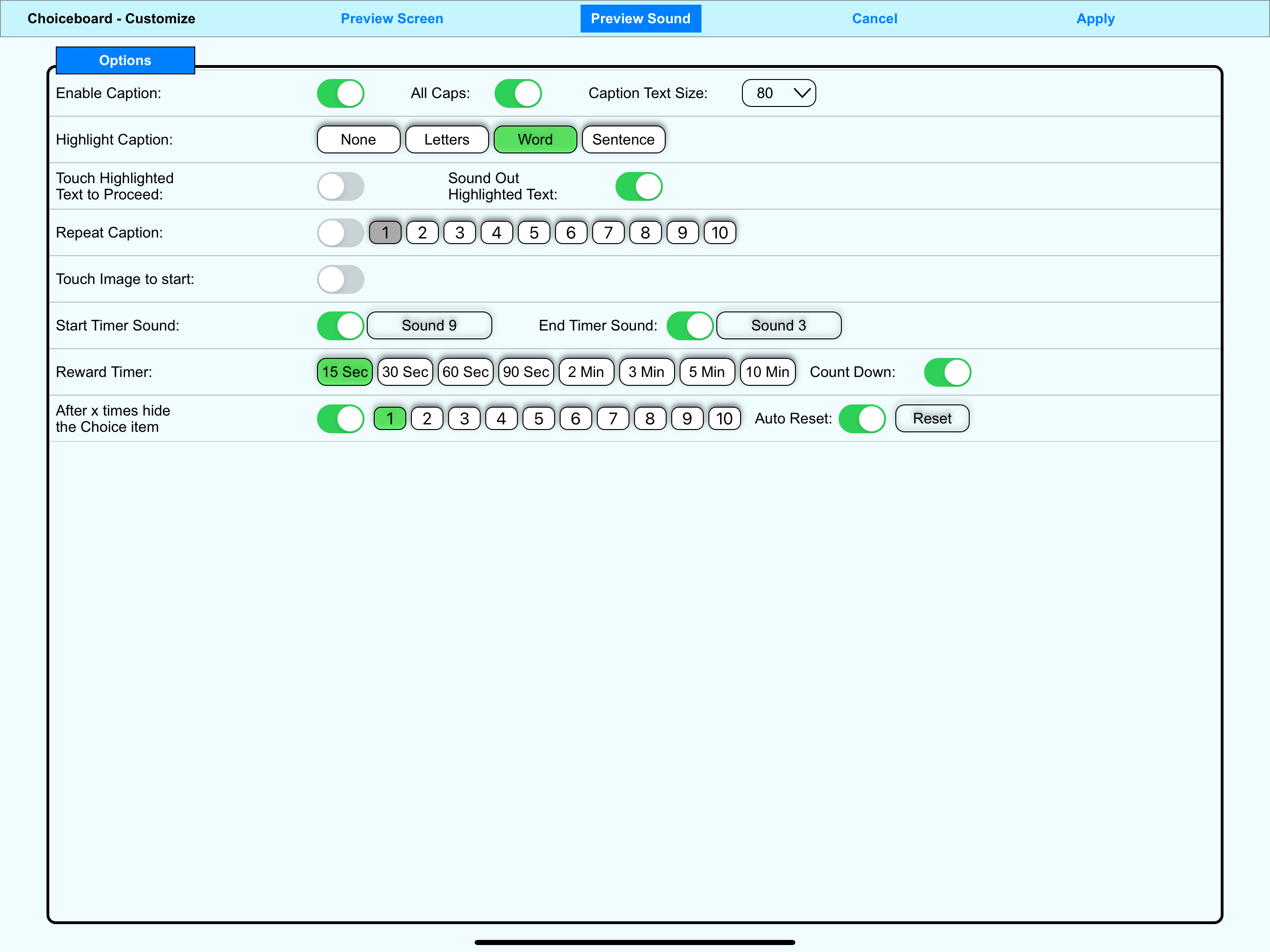Toggle Sound Out Highlighted Text switch
Viewport: 1270px width, 952px height.
pyautogui.click(x=639, y=186)
